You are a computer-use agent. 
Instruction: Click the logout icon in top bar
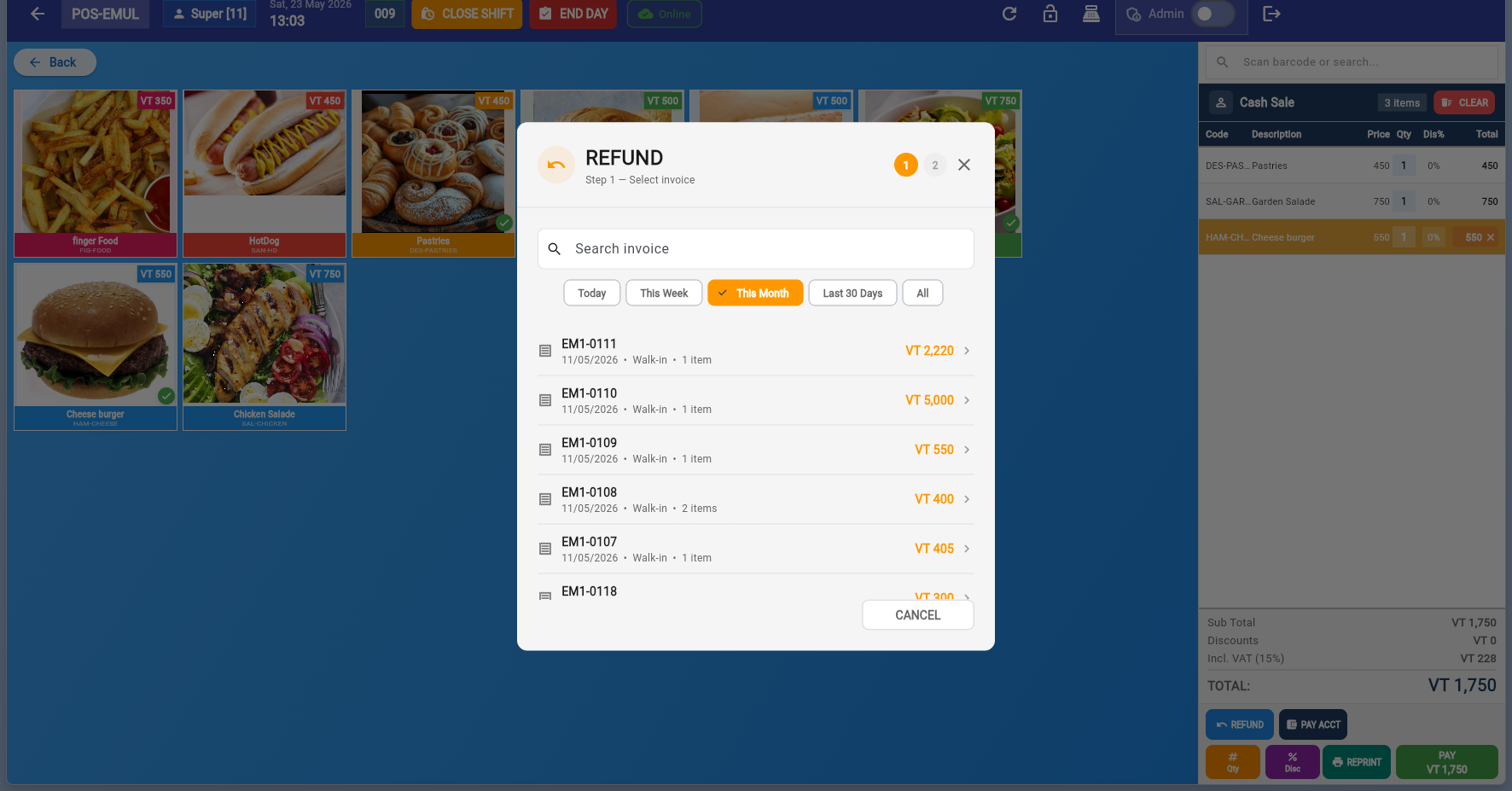[1271, 14]
